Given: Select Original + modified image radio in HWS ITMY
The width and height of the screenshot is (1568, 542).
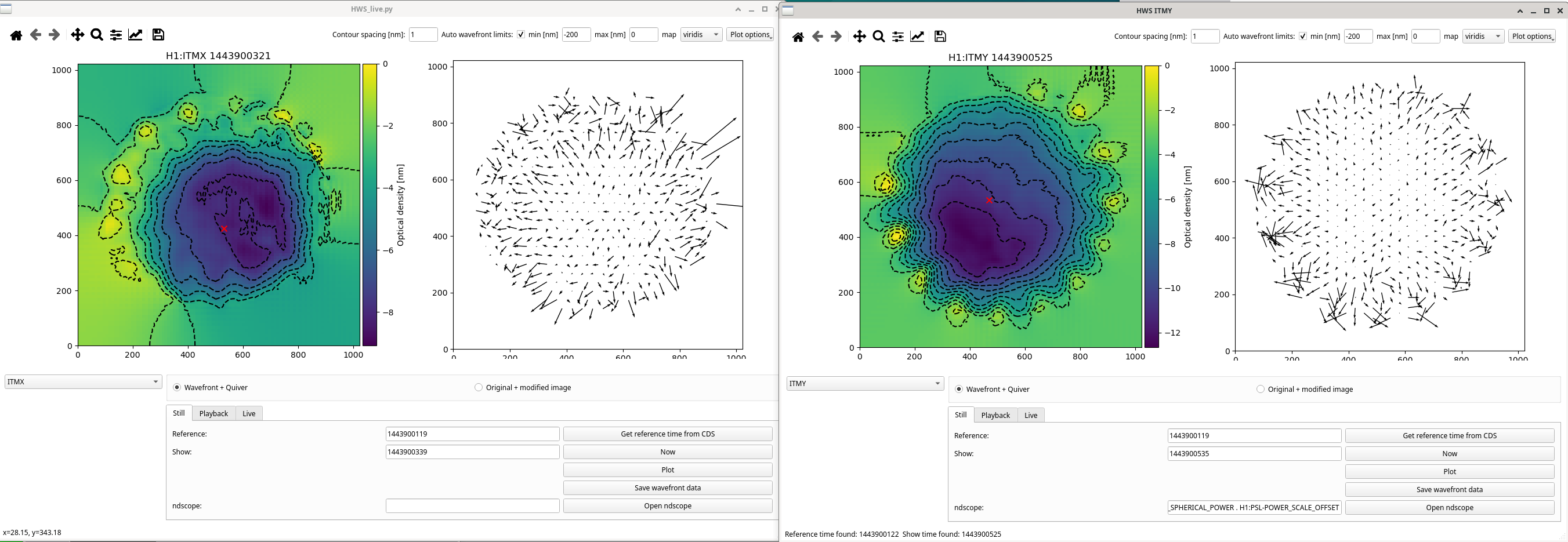Looking at the screenshot, I should pos(1261,390).
